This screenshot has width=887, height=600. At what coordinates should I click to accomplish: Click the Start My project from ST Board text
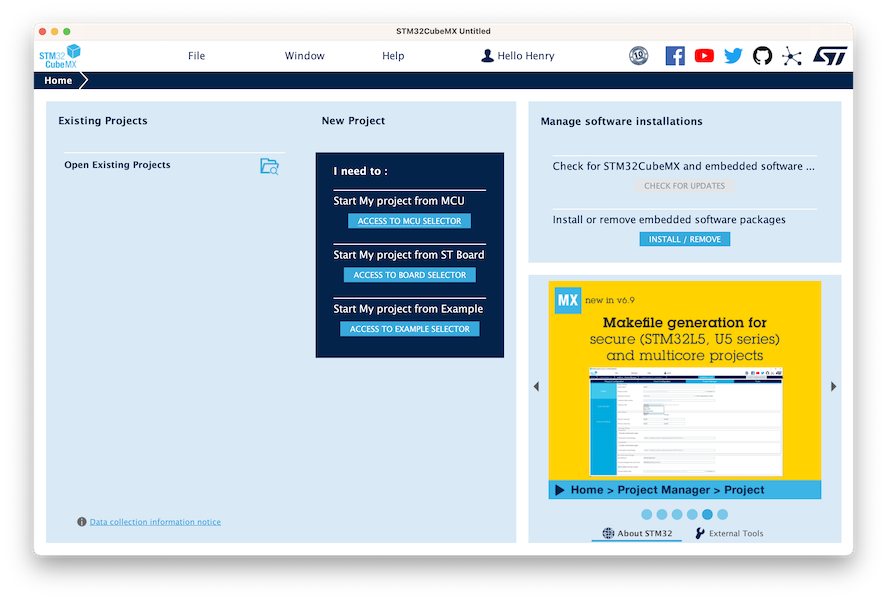[x=408, y=254]
